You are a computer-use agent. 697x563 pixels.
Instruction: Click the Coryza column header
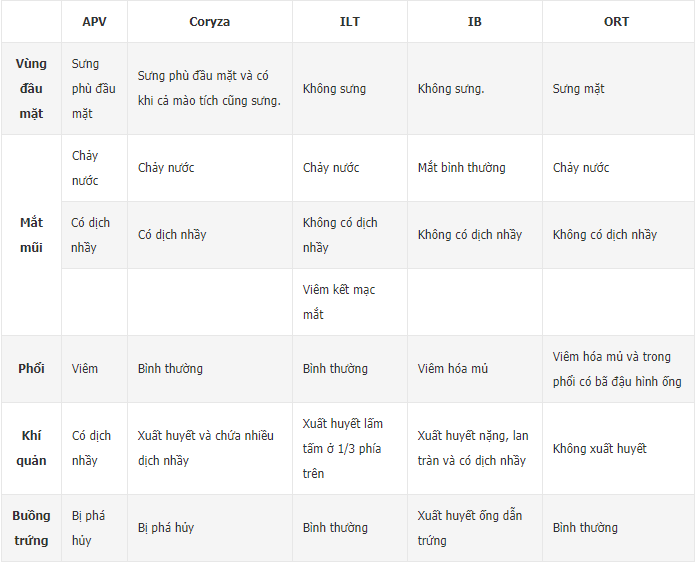click(x=209, y=22)
